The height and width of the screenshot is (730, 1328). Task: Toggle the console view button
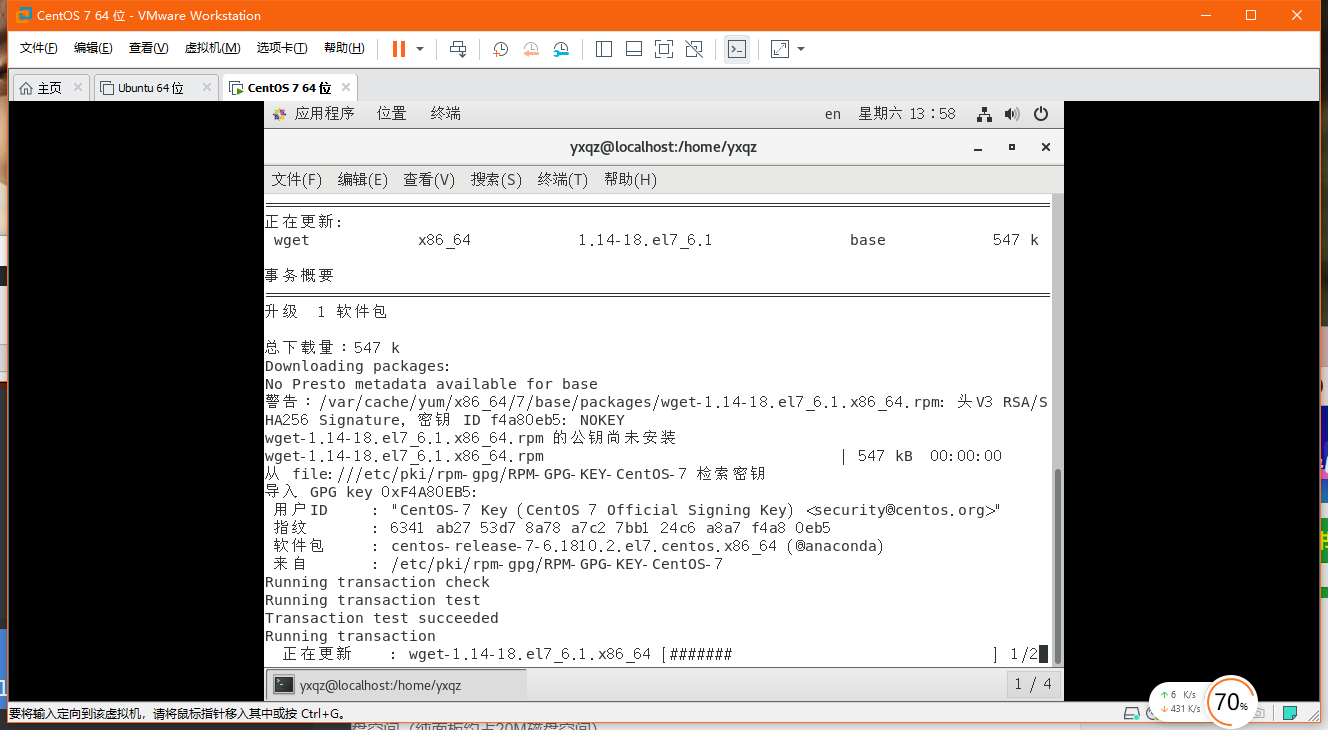pyautogui.click(x=737, y=49)
